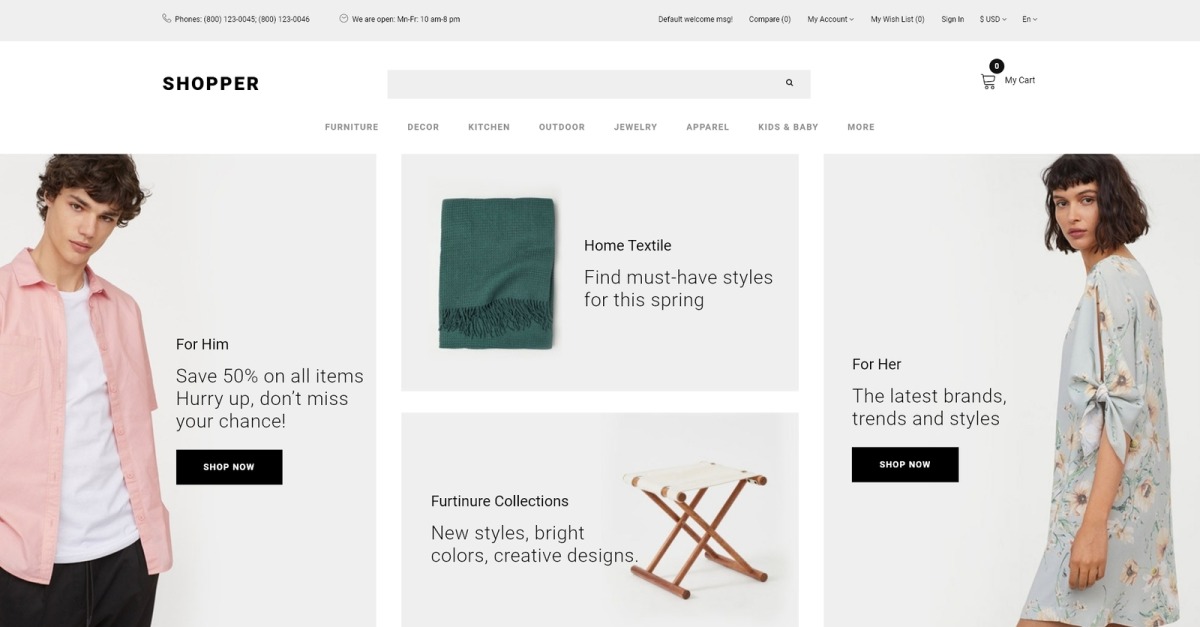The height and width of the screenshot is (627, 1200).
Task: Click the search magnifier icon
Action: (789, 83)
